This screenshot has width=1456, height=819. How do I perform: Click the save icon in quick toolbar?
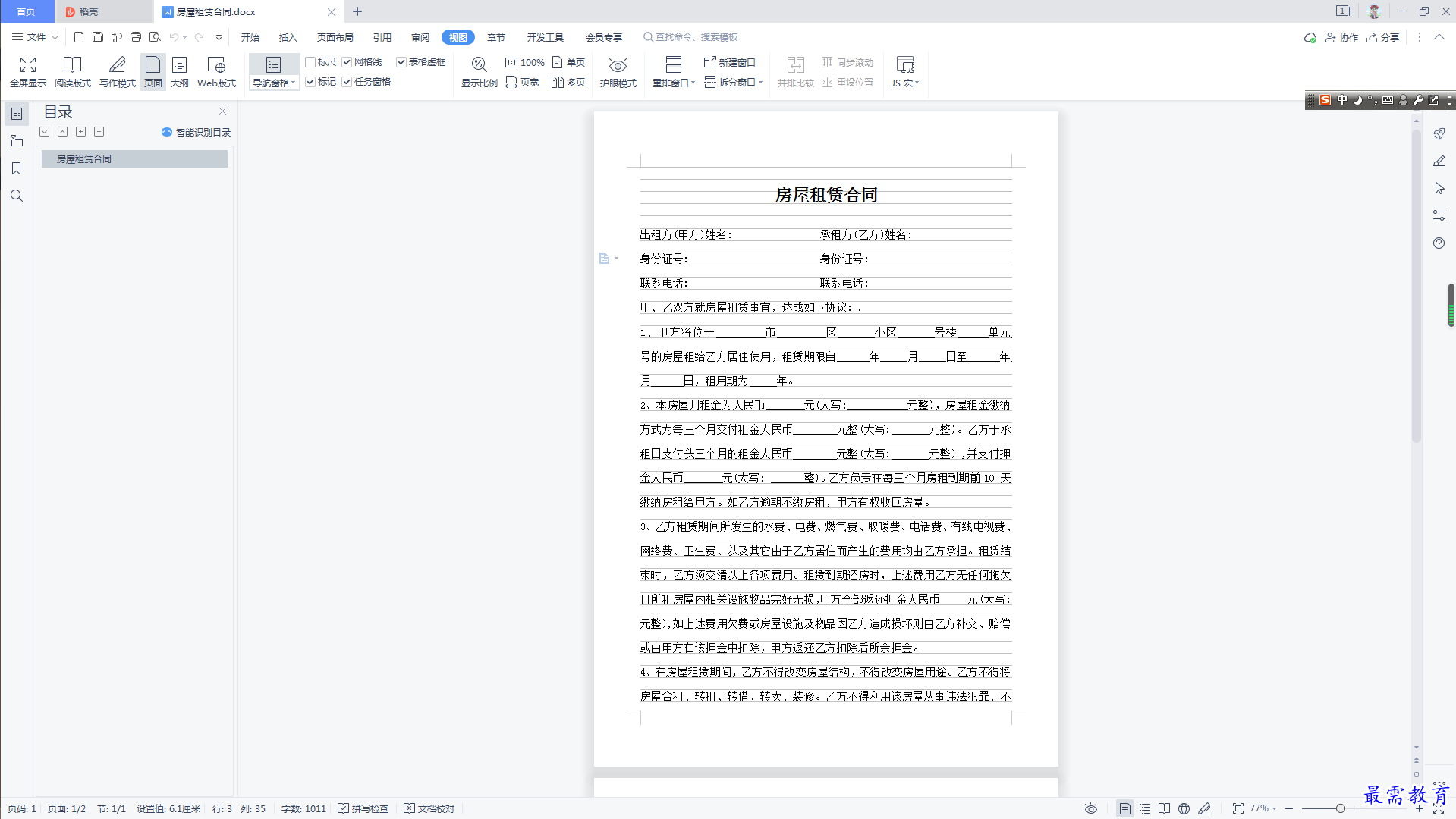[x=98, y=37]
